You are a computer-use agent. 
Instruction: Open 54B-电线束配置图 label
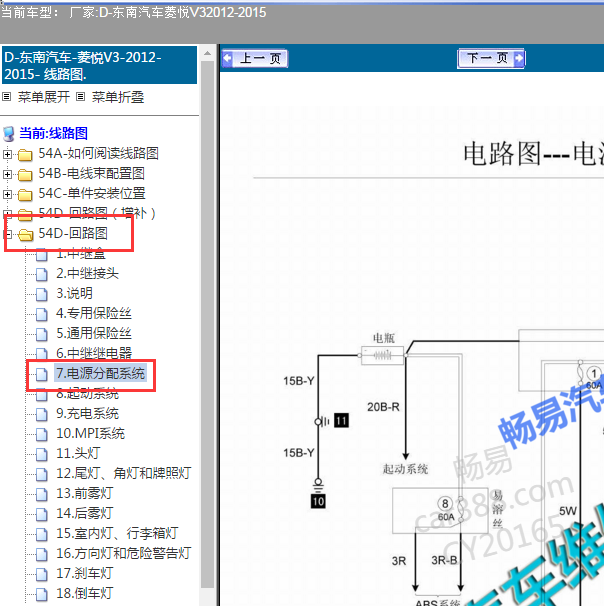click(x=92, y=173)
